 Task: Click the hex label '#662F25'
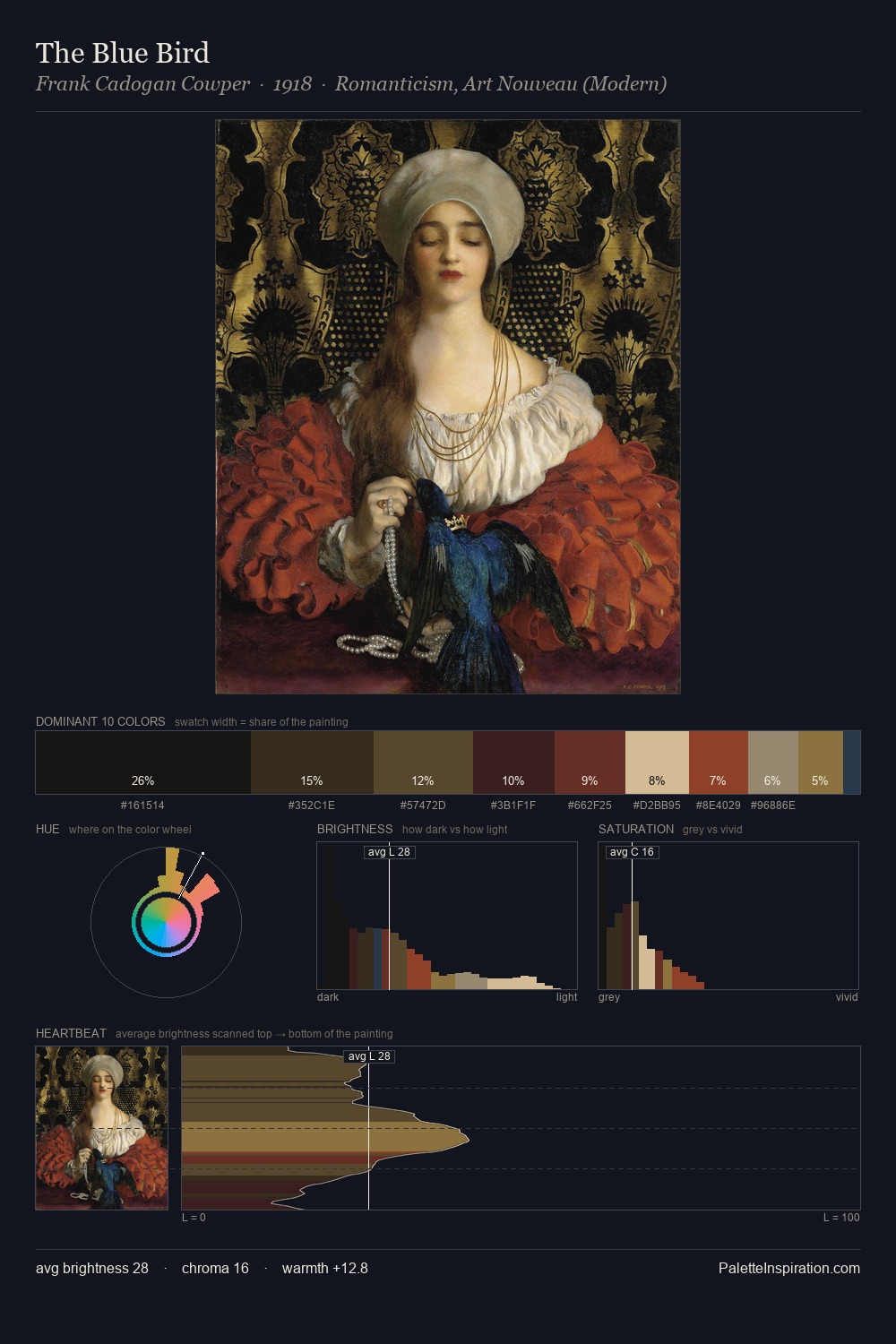(590, 805)
